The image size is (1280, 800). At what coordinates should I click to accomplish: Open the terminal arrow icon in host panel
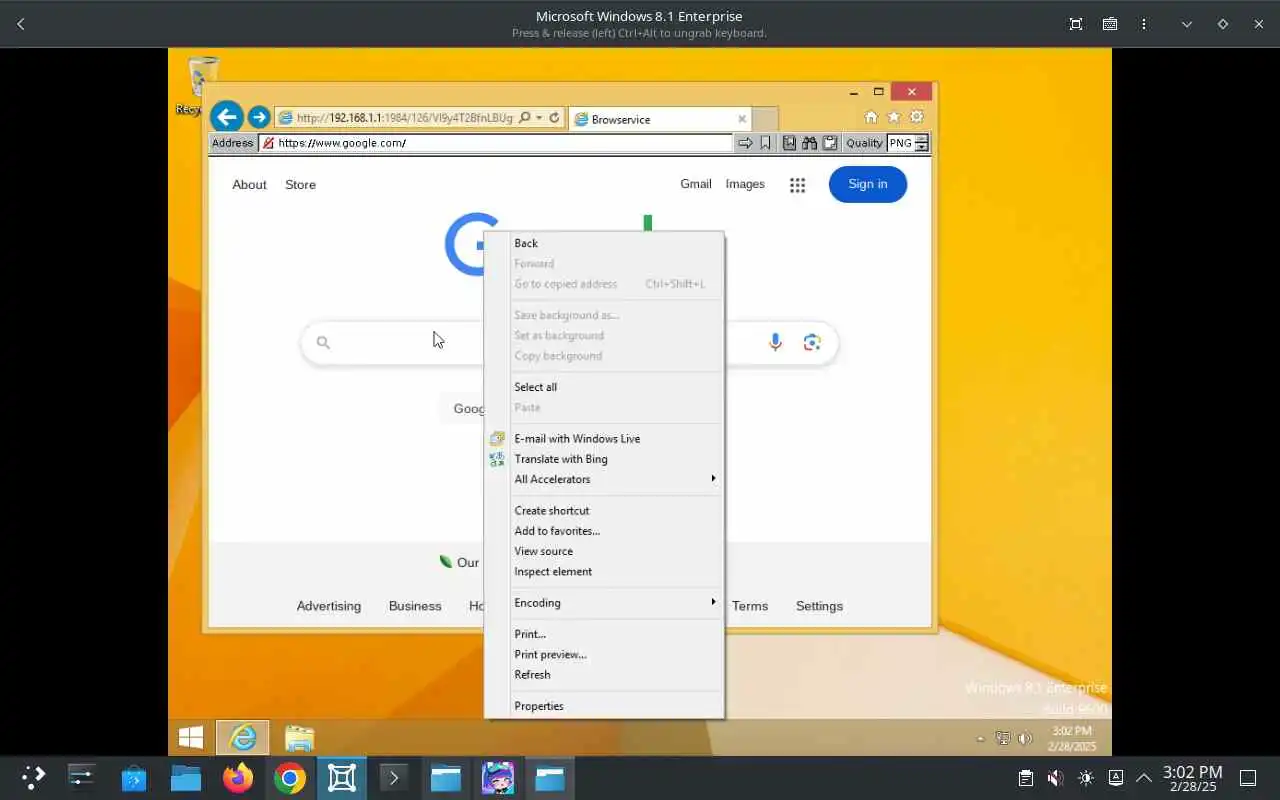394,778
